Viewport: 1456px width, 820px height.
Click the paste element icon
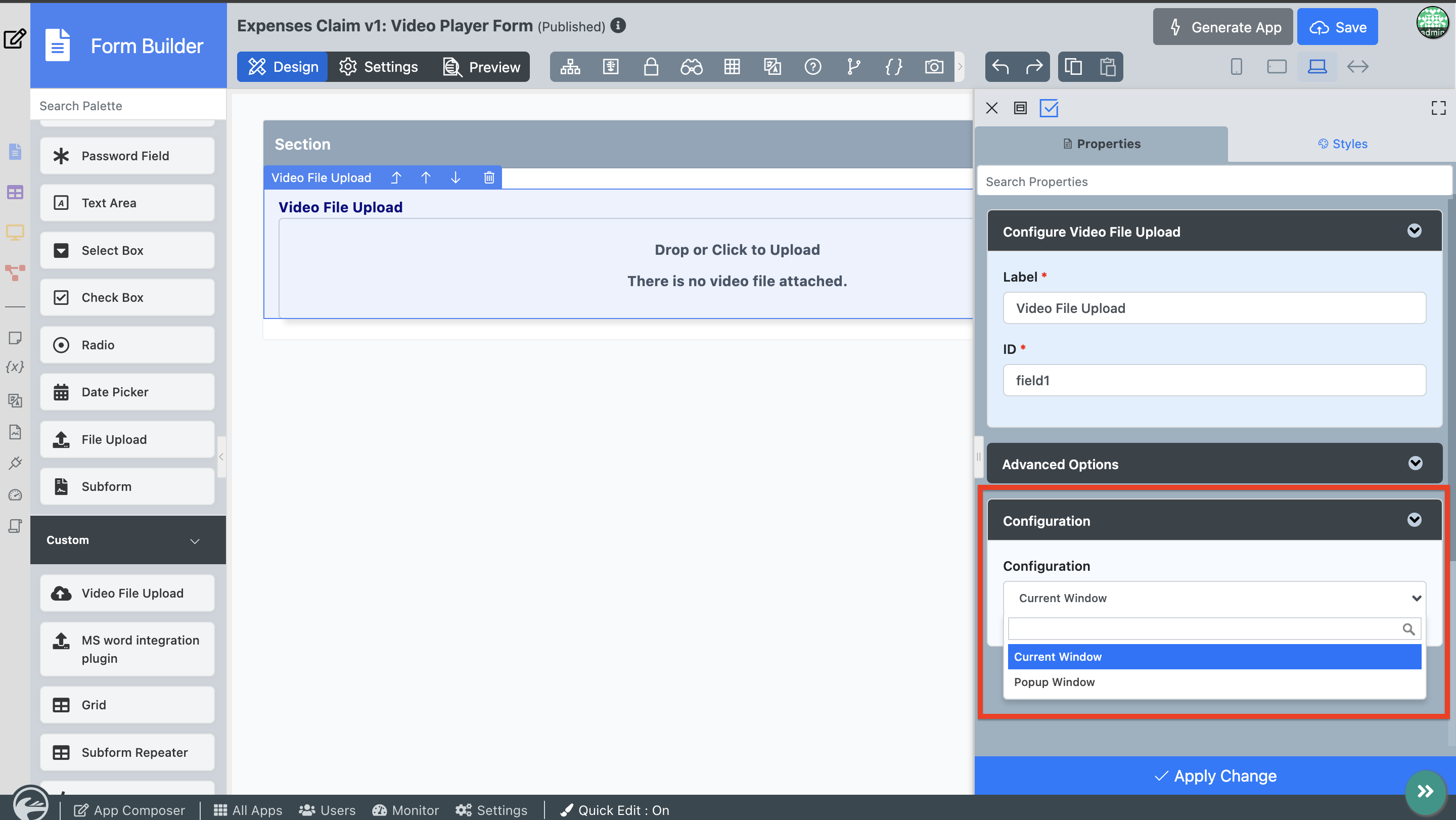[x=1107, y=67]
